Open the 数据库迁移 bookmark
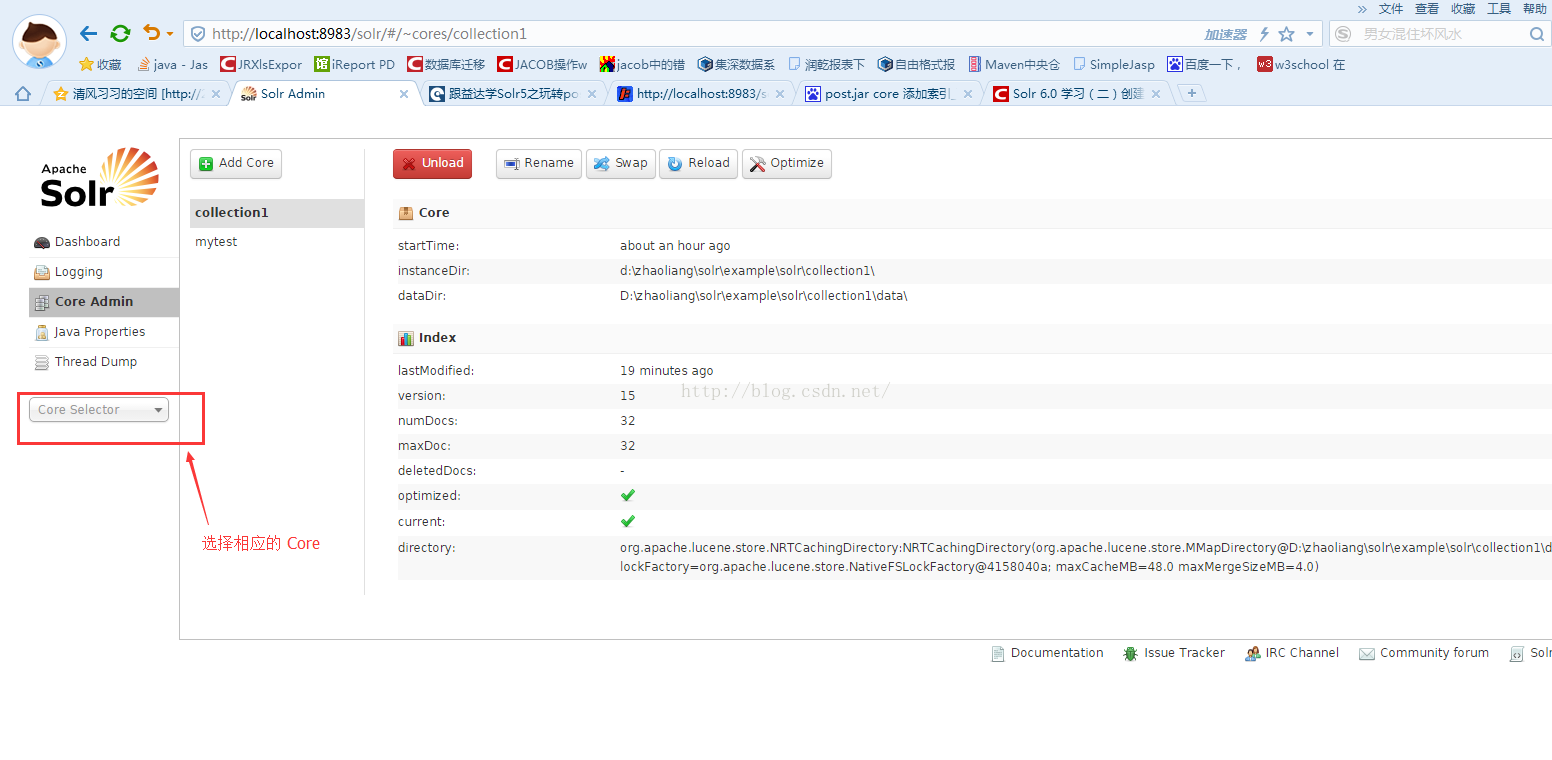The image size is (1552, 760). [x=446, y=64]
